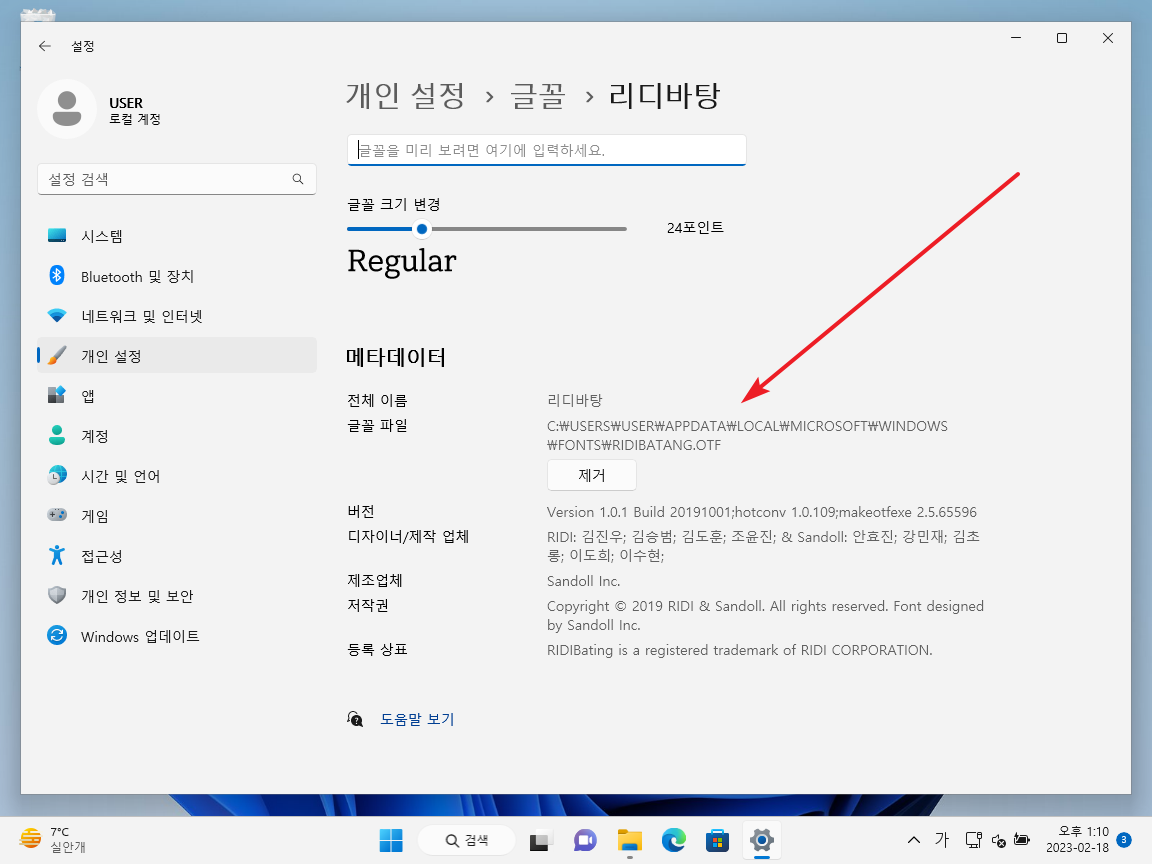This screenshot has width=1152, height=864.
Task: Click the Windows 업데이트 sync icon
Action: point(57,636)
